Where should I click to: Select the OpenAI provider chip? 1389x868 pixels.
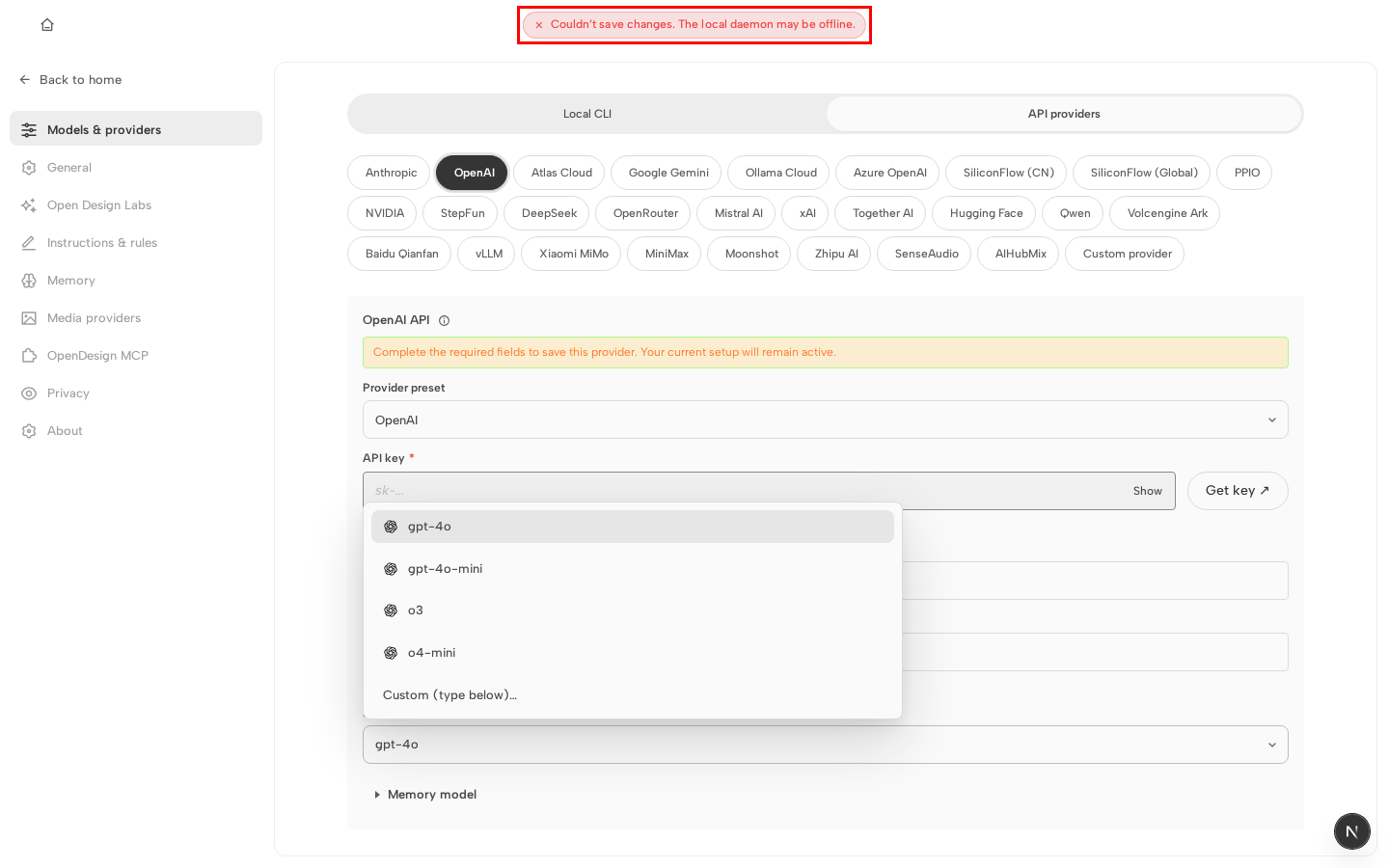click(x=473, y=173)
